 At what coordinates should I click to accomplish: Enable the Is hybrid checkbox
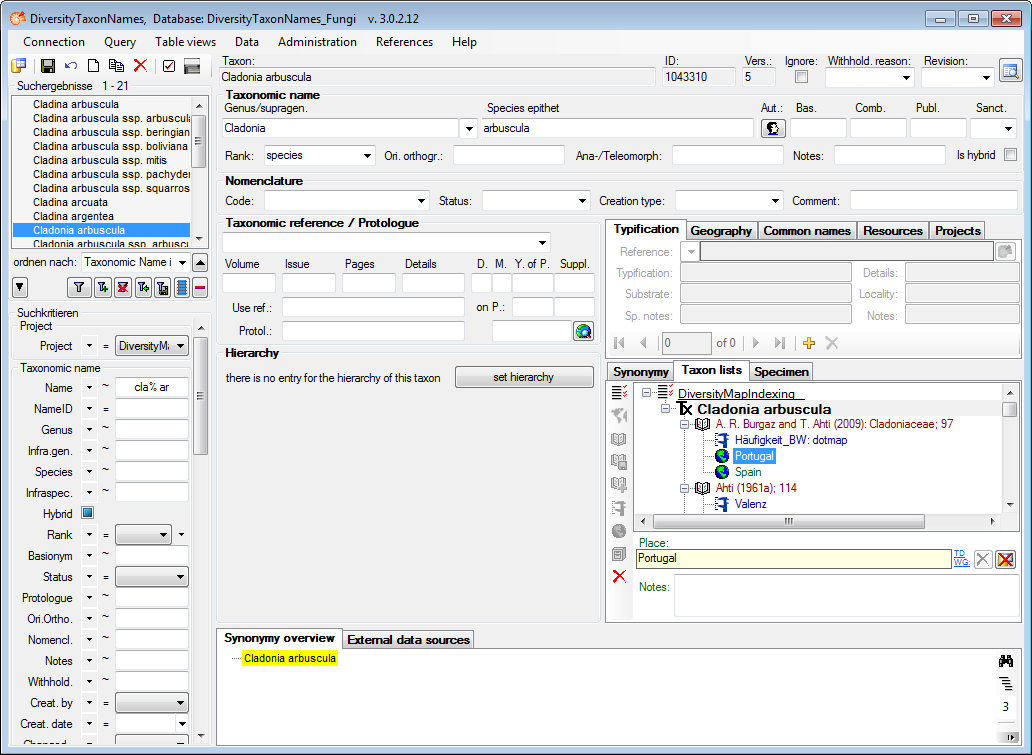1010,155
